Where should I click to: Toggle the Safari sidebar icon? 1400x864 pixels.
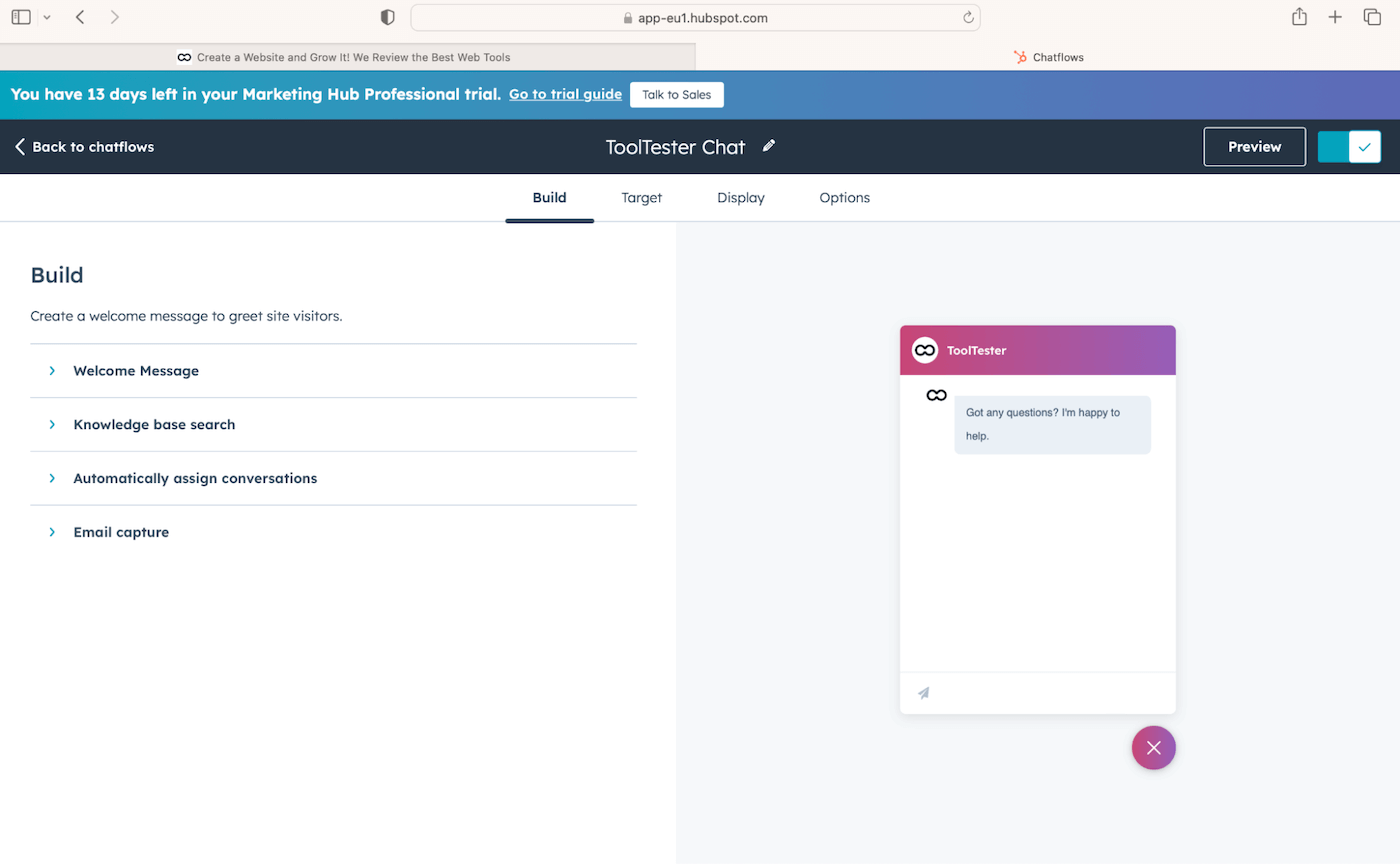click(21, 17)
